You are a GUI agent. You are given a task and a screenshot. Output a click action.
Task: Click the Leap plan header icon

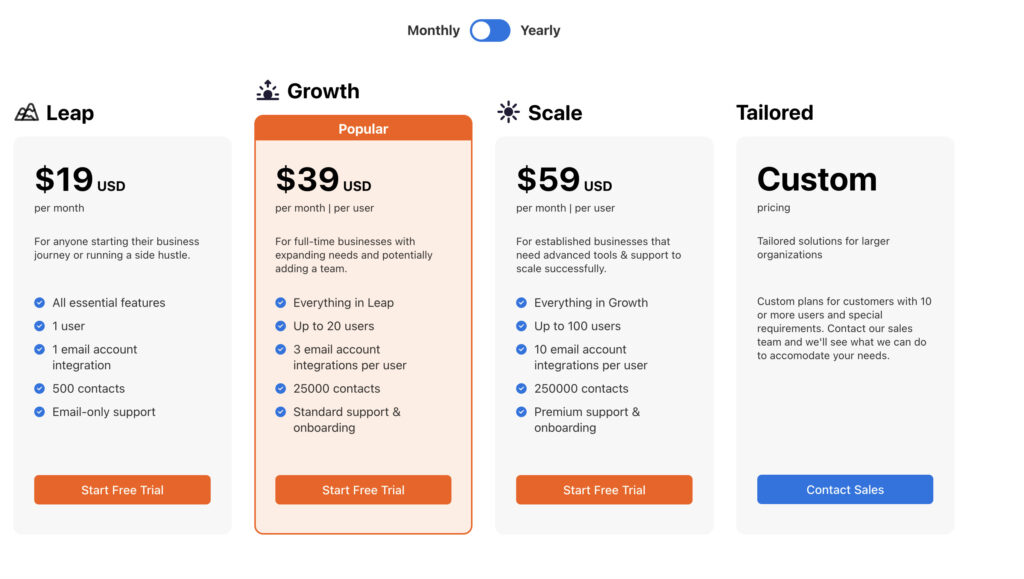click(x=25, y=112)
